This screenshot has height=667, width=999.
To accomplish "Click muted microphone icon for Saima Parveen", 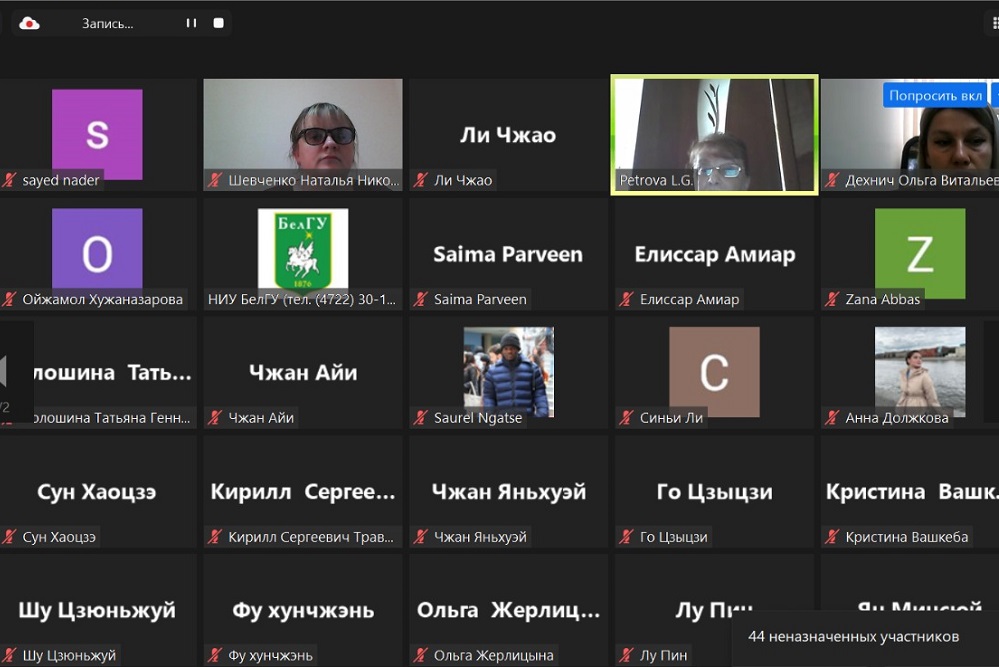I will [421, 299].
